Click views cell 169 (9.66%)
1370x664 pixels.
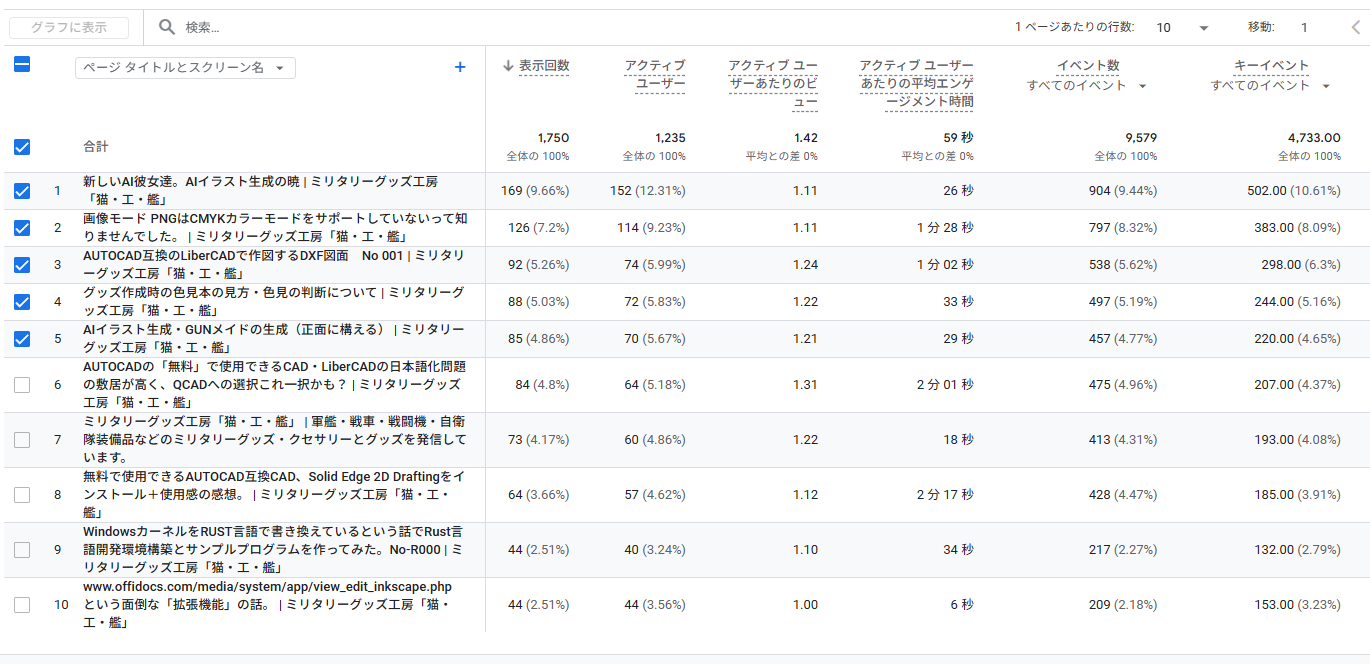point(535,191)
